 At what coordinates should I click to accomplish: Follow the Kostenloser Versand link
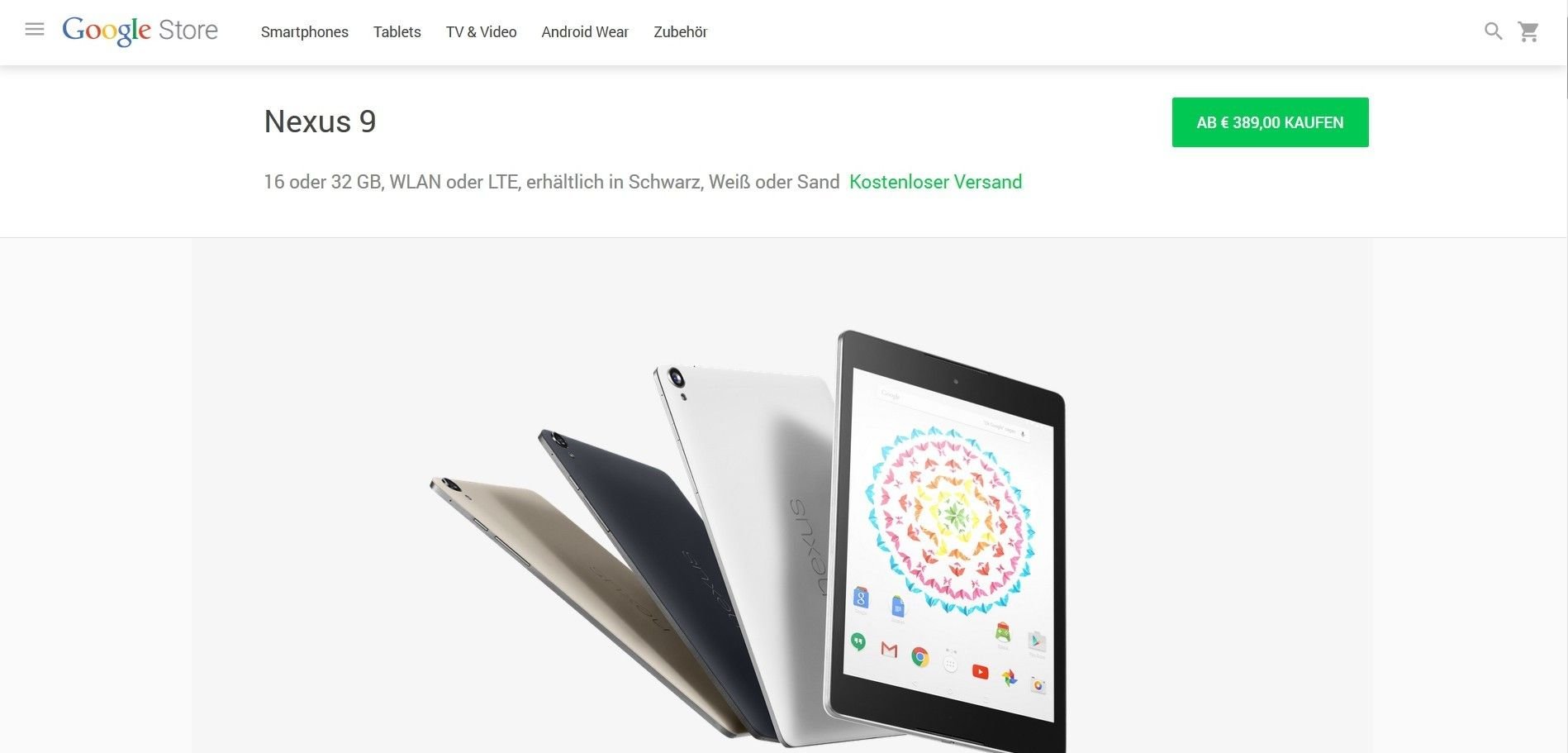935,182
